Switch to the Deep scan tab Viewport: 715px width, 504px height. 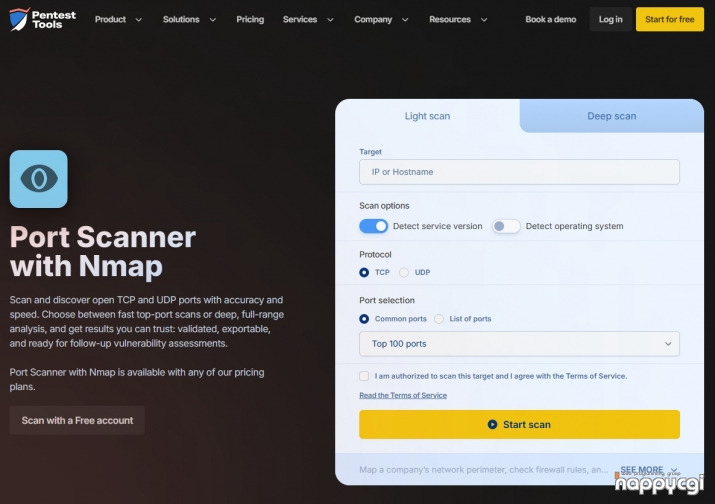(x=611, y=116)
